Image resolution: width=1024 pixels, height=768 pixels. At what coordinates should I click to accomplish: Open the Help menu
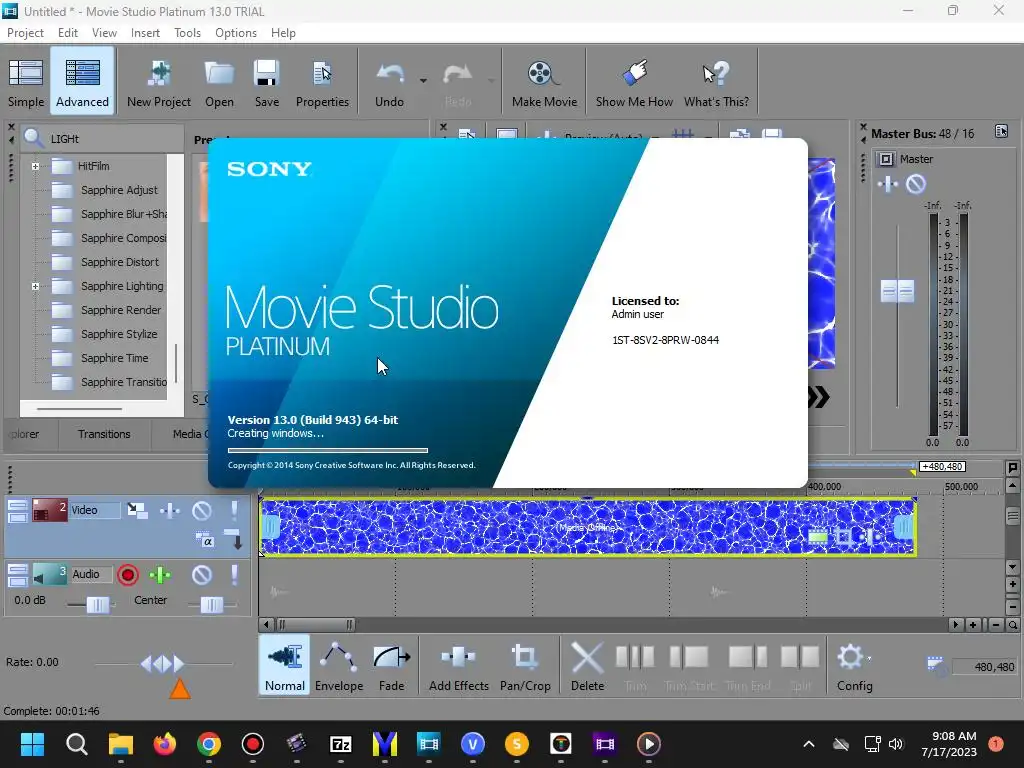[283, 33]
